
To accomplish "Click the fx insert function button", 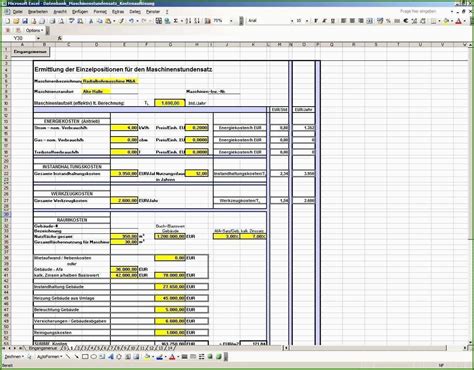I will pos(60,38).
